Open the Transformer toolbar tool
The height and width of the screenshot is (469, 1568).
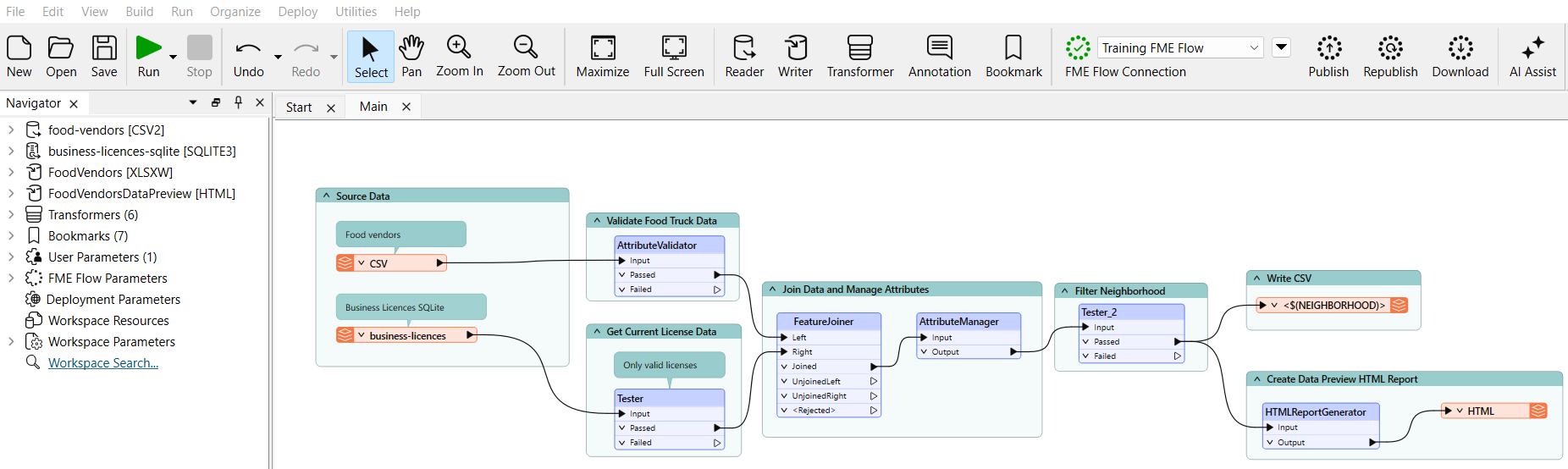coord(859,56)
